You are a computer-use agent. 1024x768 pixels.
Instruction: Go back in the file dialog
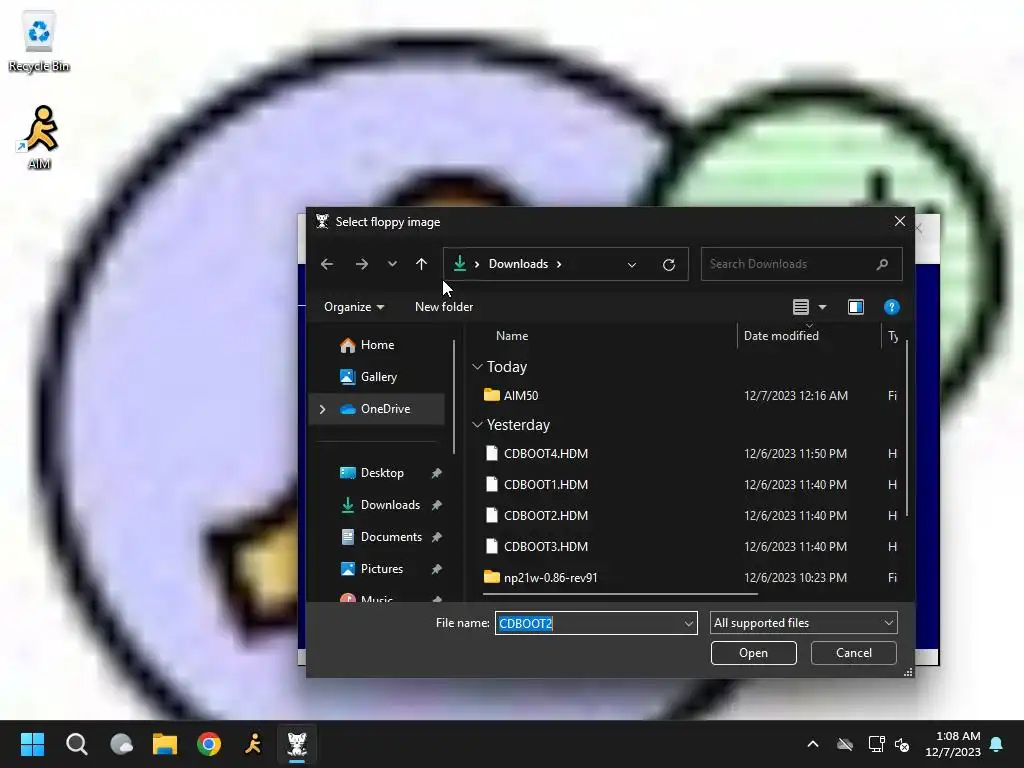[x=327, y=264]
